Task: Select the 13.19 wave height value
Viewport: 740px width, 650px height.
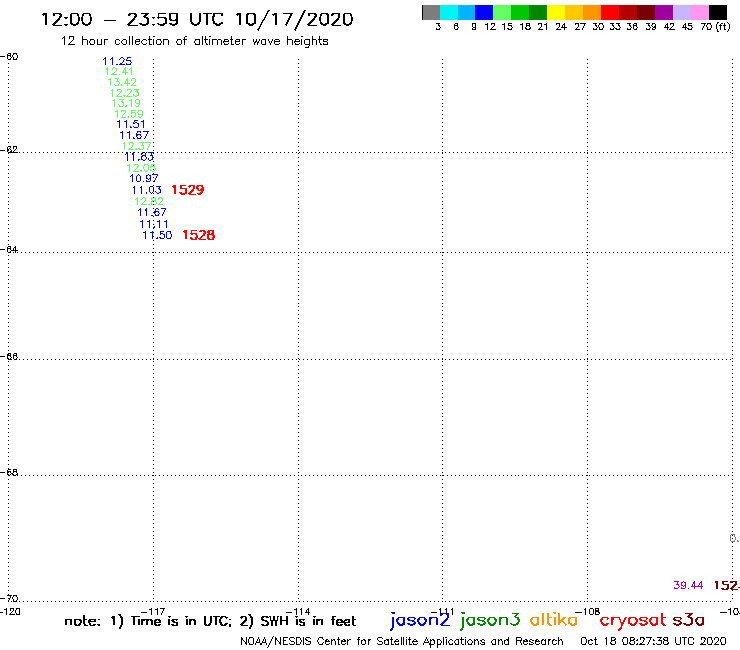Action: (126, 103)
